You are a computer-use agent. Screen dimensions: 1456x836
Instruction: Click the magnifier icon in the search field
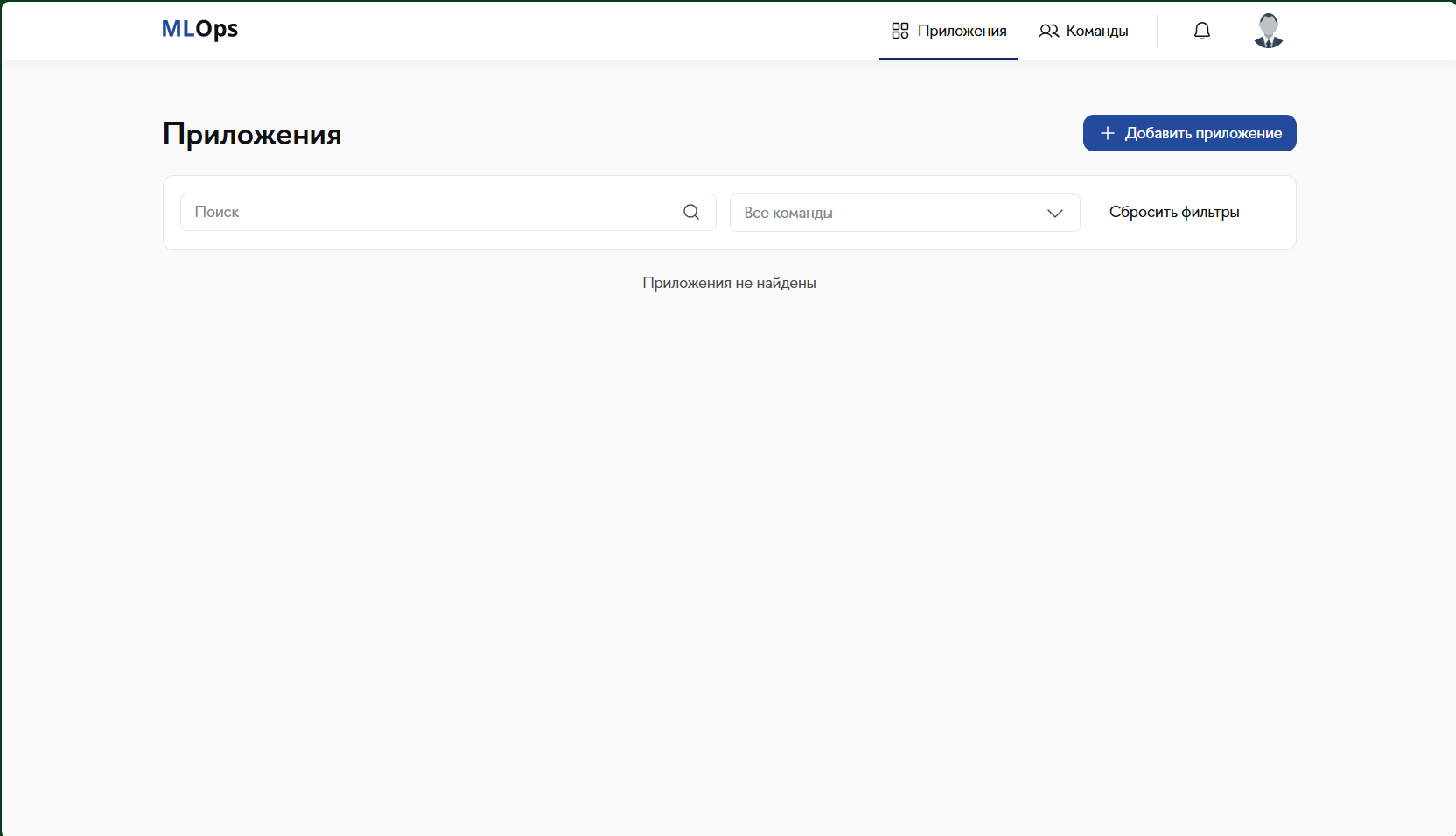coord(691,212)
